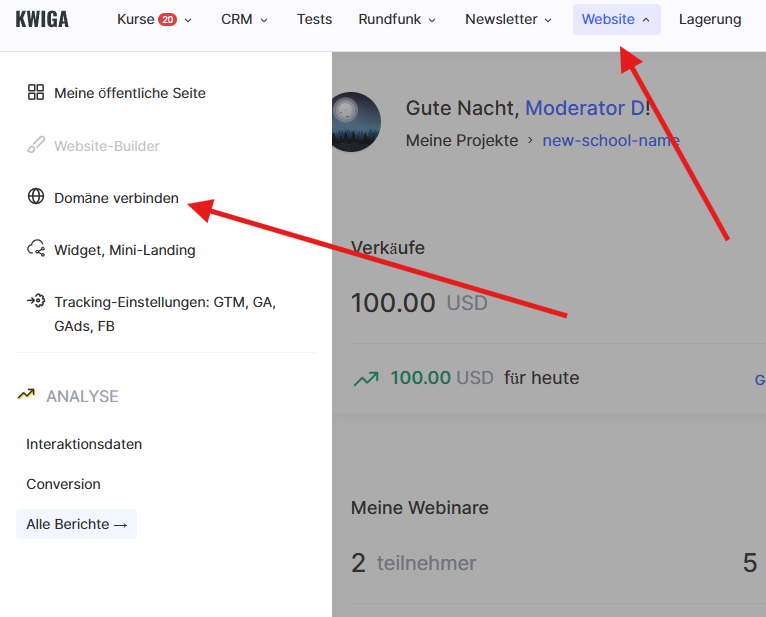Click the grid icon beside Meine öffentliche Seite
Screen dimensions: 766x617
(36, 93)
